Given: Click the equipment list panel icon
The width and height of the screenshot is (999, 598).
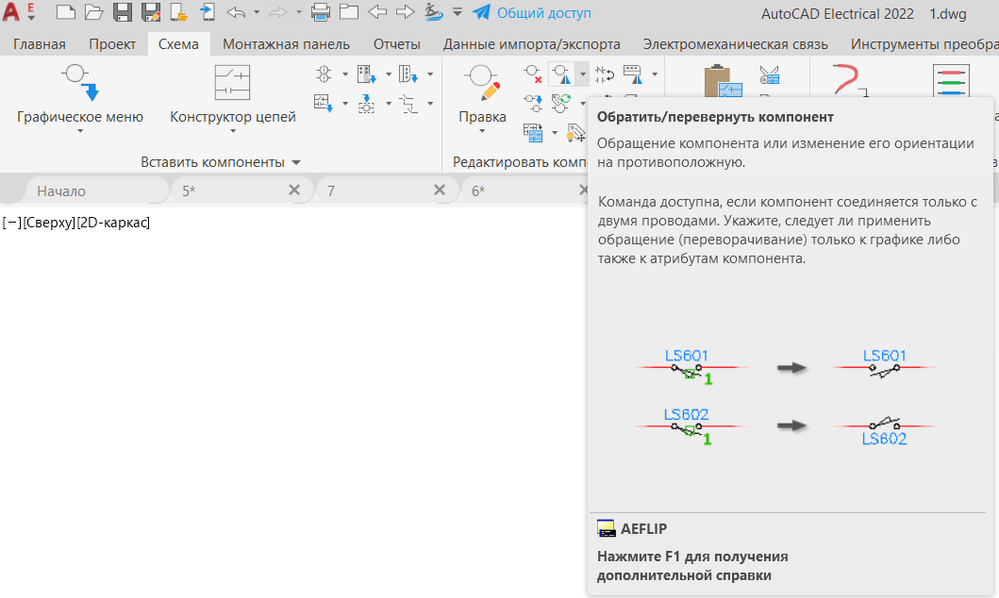Looking at the screenshot, I should 324,103.
